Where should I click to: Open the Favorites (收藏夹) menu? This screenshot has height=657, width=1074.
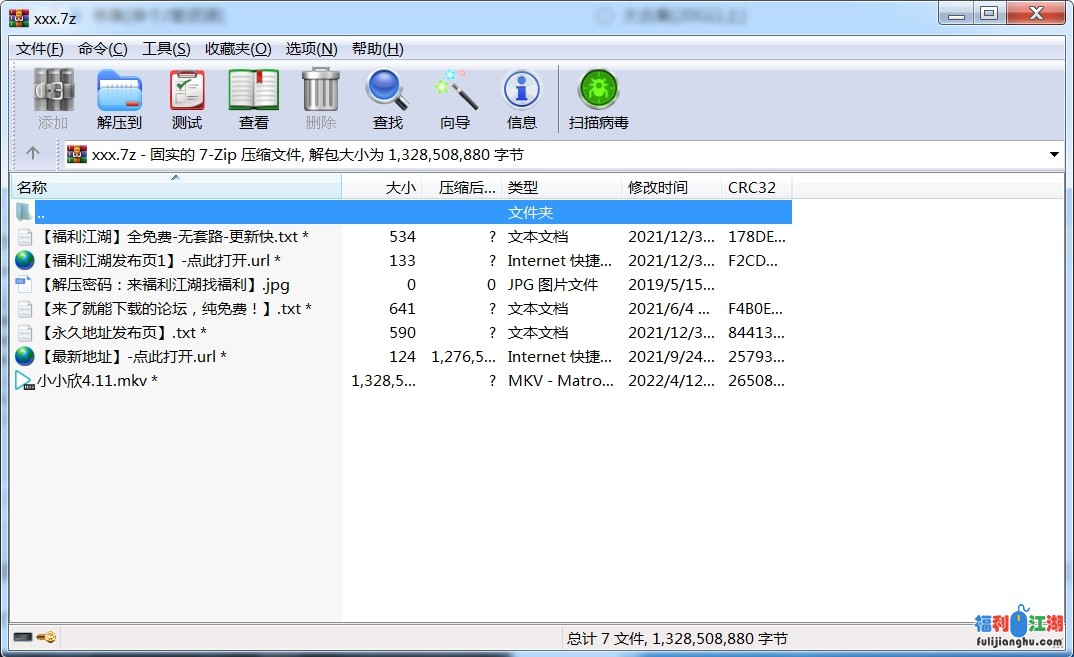[238, 49]
